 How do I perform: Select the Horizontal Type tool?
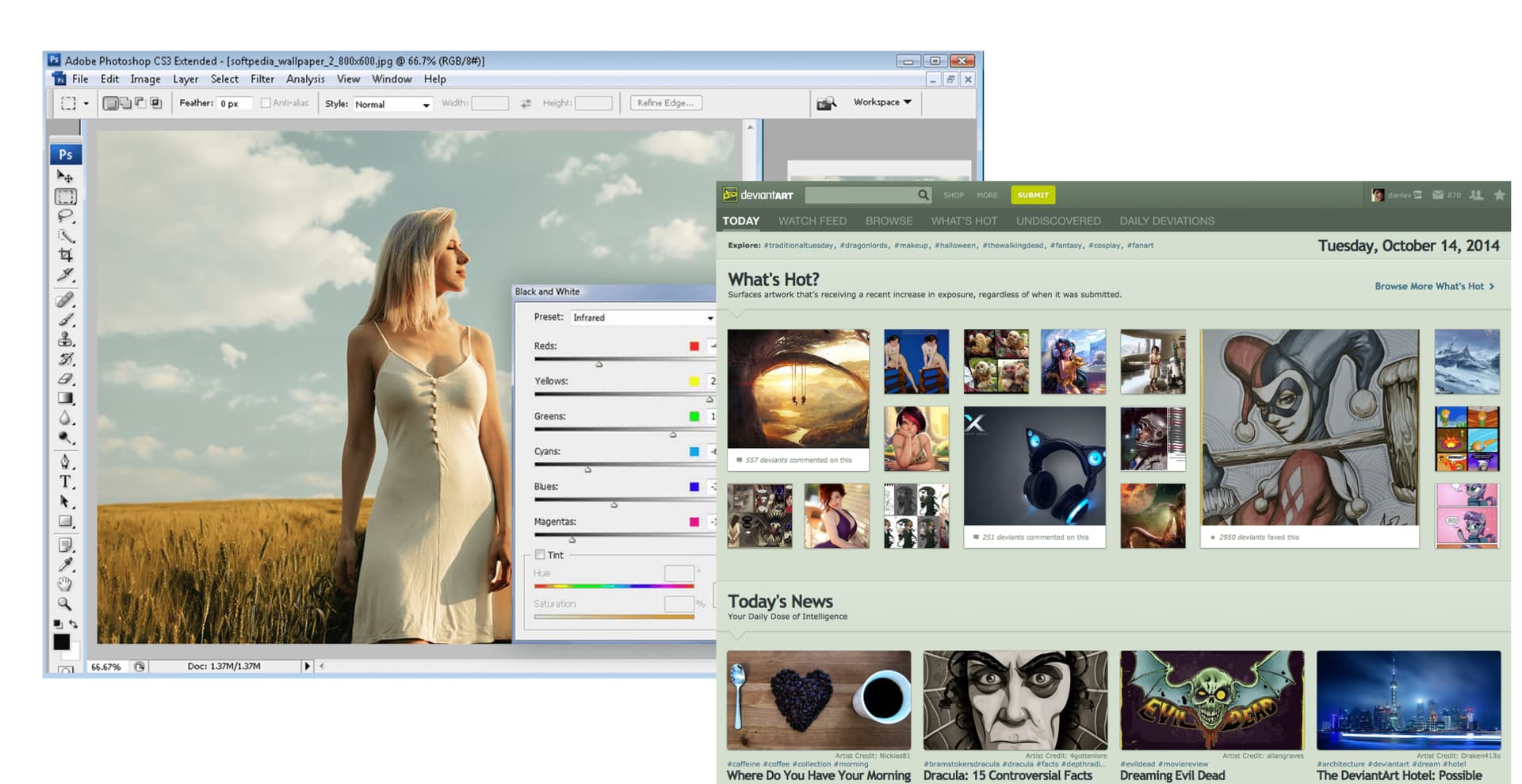(x=65, y=481)
